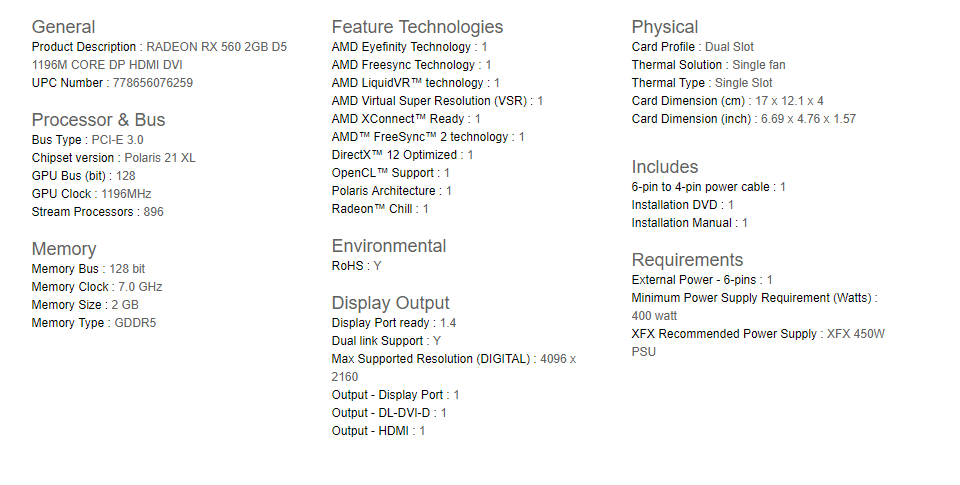Select the Memory Type GDDR5 line
The width and height of the screenshot is (960, 485).
point(93,323)
